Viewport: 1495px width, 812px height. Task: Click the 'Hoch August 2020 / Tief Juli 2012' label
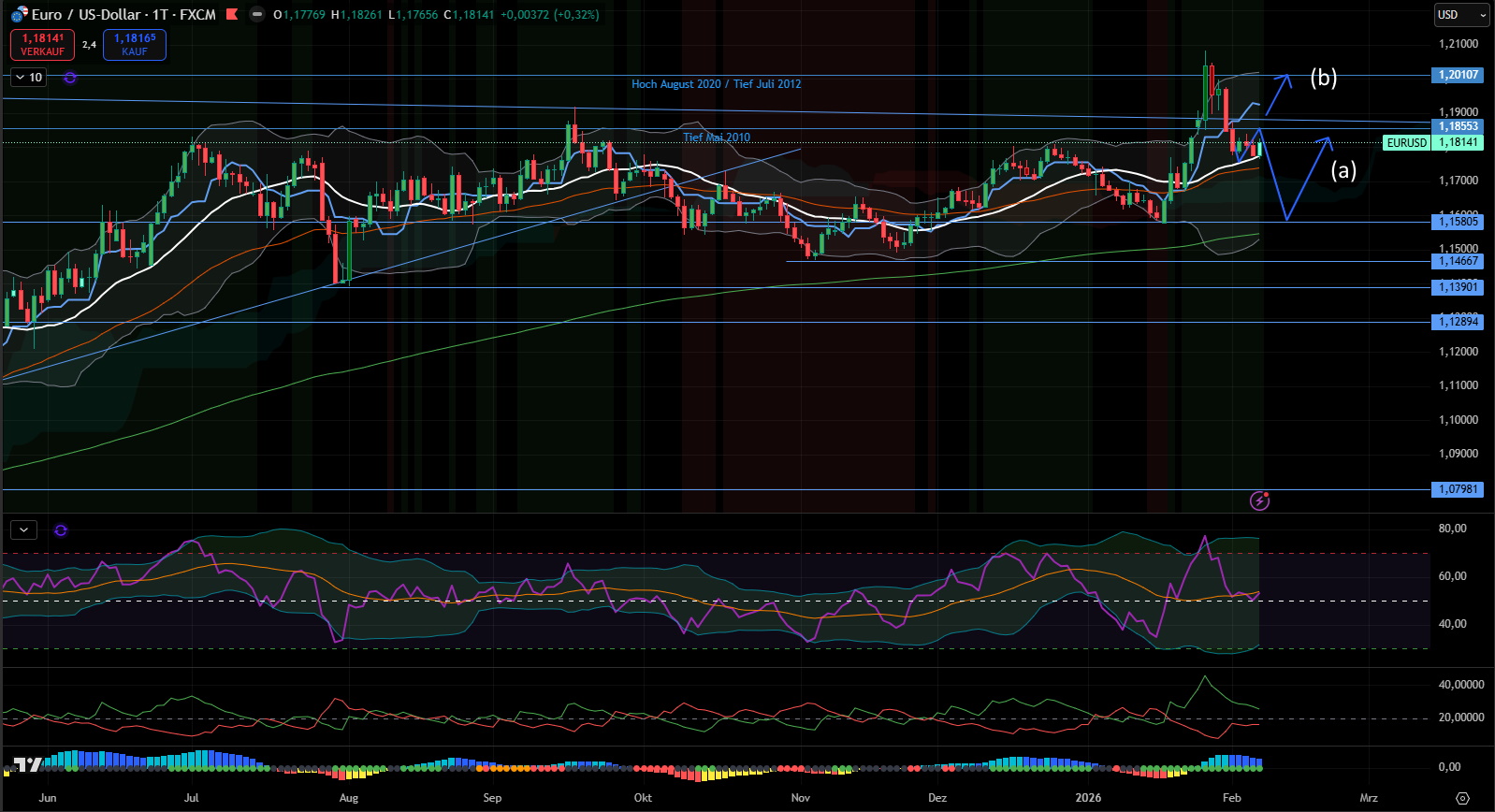click(x=716, y=84)
